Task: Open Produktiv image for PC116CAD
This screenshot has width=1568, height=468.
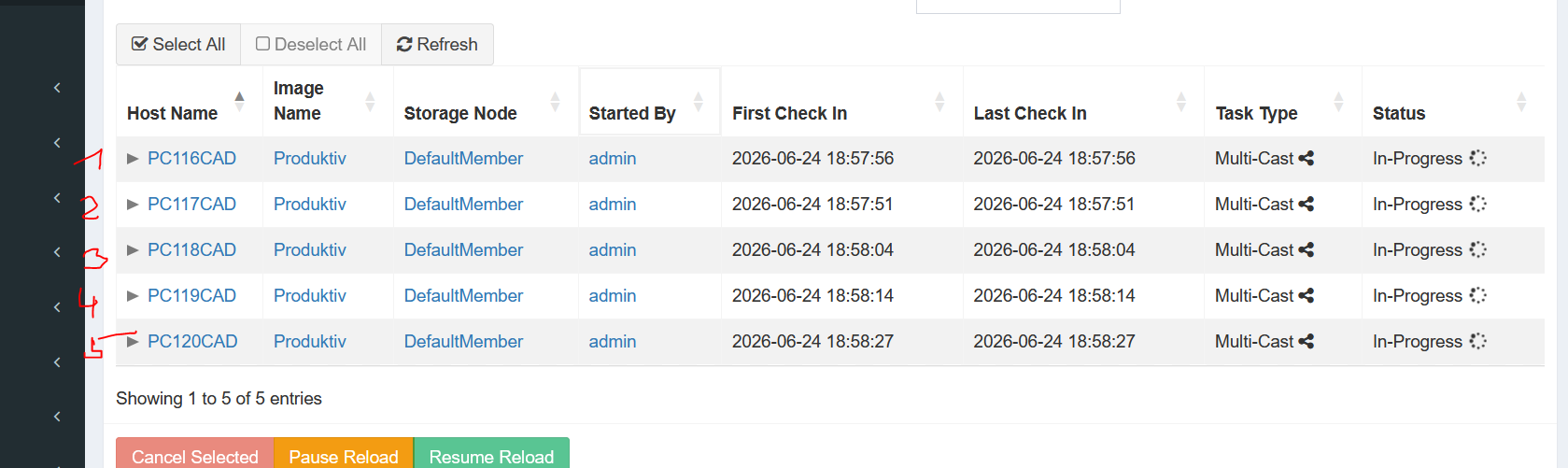Action: [309, 159]
